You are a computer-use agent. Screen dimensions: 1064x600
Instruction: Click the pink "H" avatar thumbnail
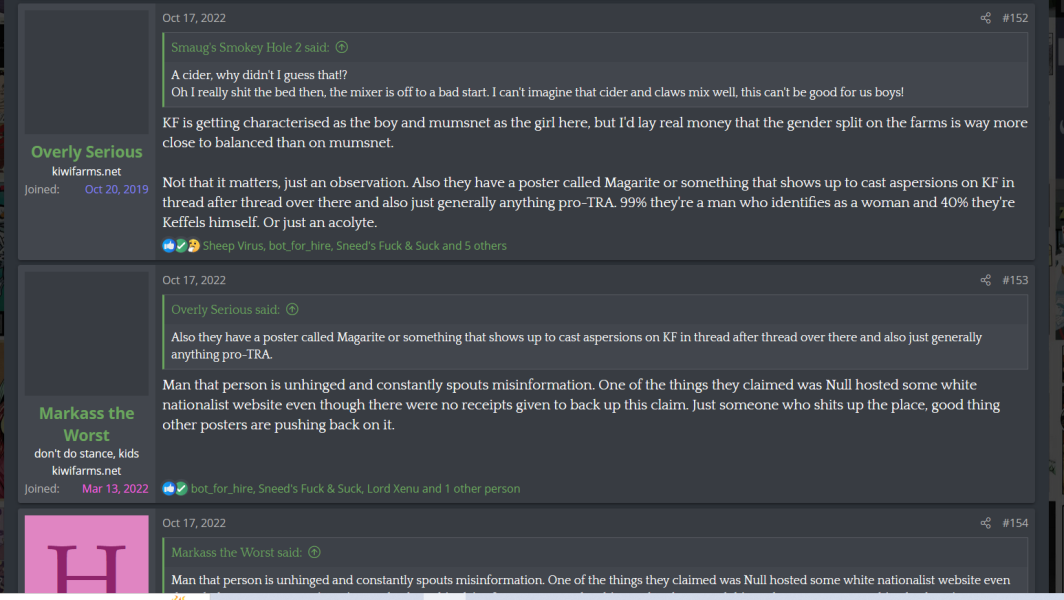pos(87,555)
